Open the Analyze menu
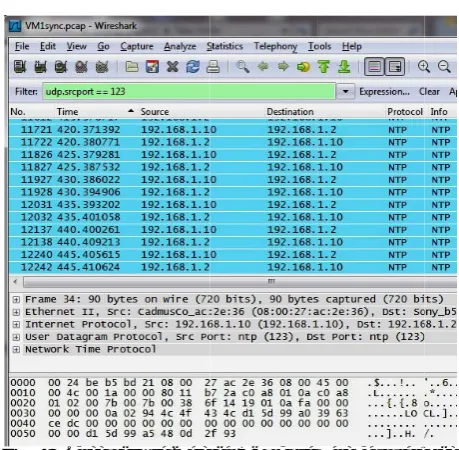 [180, 46]
